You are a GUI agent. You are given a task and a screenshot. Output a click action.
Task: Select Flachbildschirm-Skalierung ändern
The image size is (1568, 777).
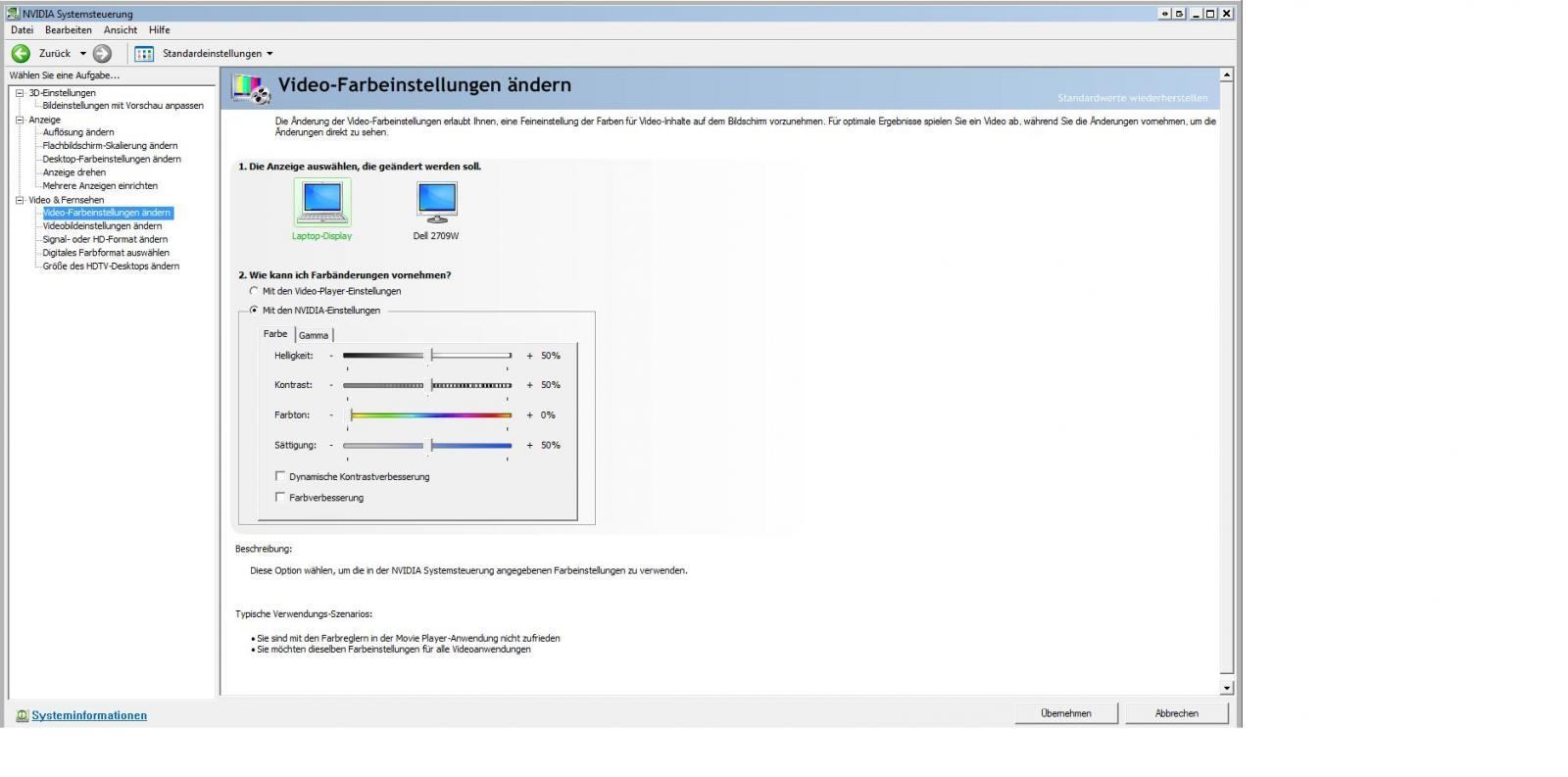[x=110, y=146]
